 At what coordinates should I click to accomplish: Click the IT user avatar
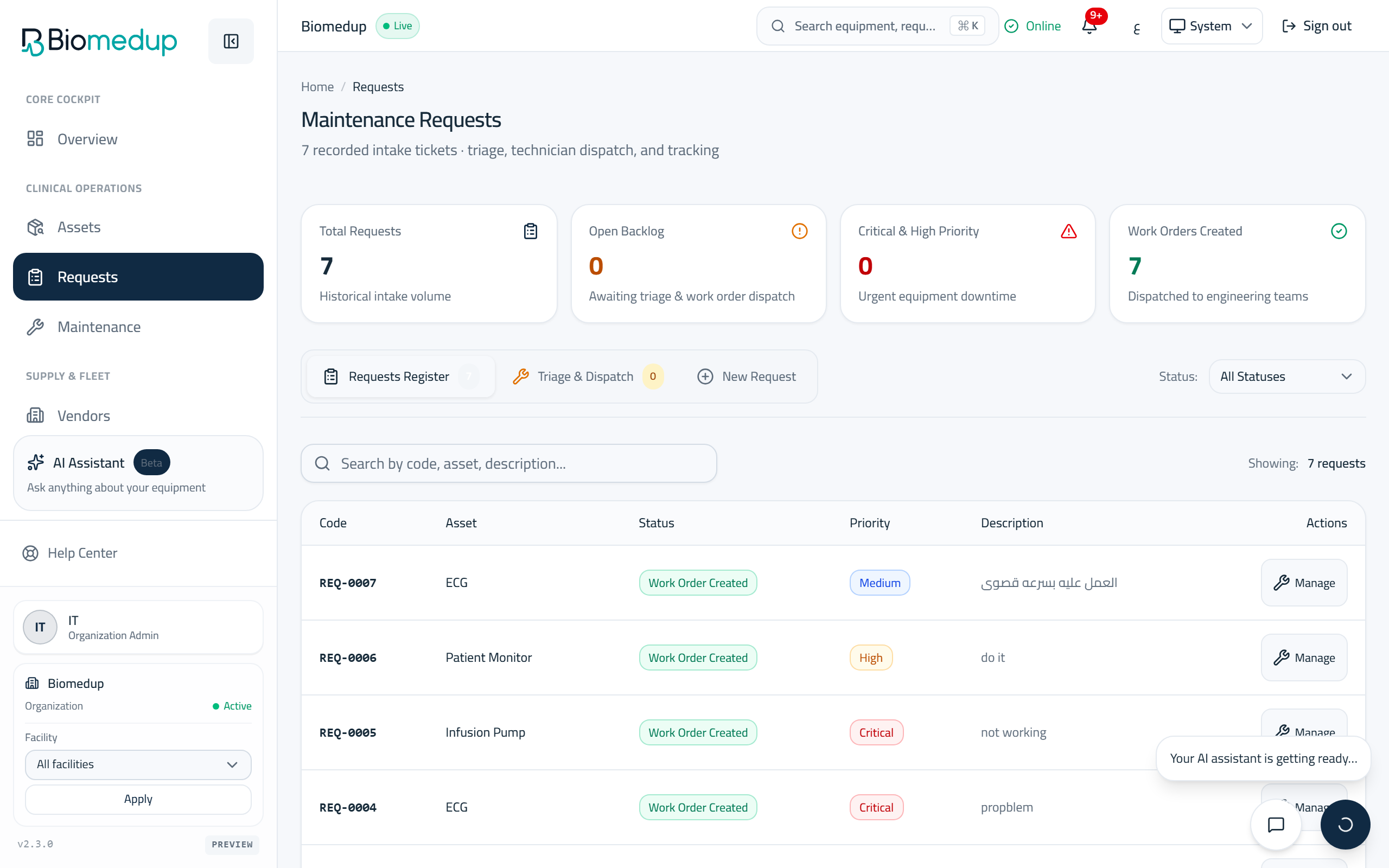click(40, 627)
